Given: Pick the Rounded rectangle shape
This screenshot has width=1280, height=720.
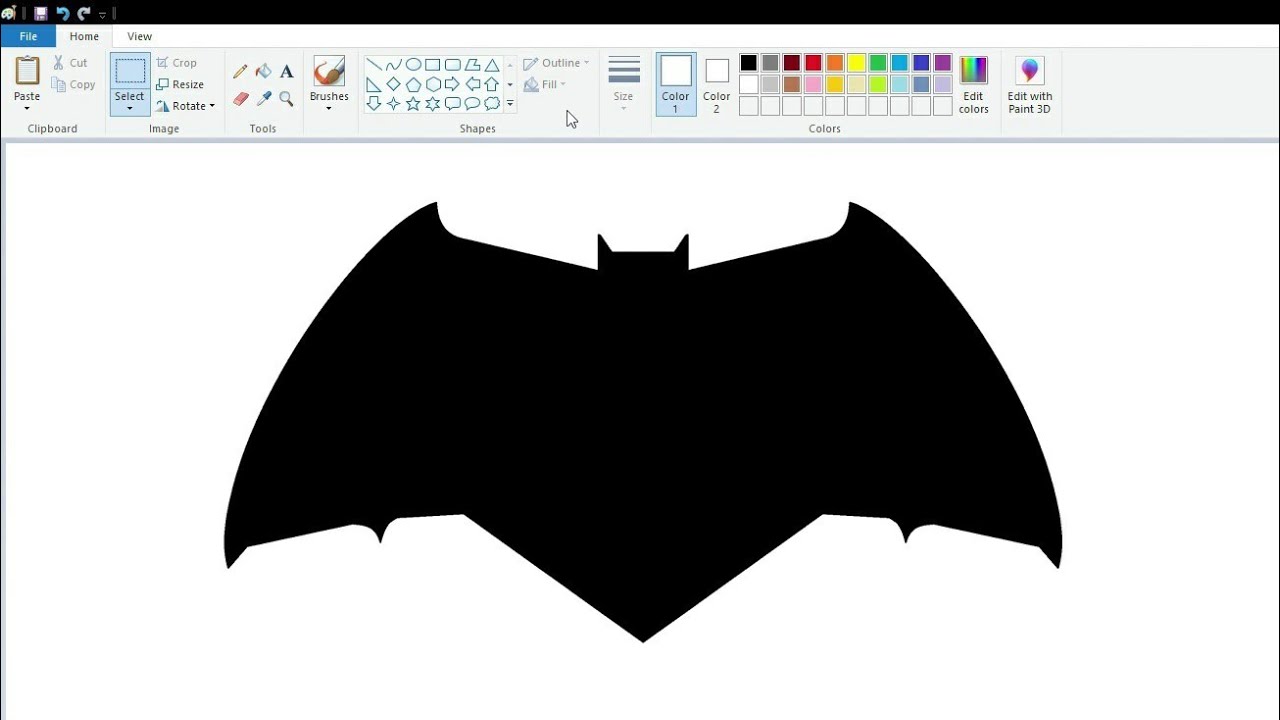Looking at the screenshot, I should [x=452, y=65].
